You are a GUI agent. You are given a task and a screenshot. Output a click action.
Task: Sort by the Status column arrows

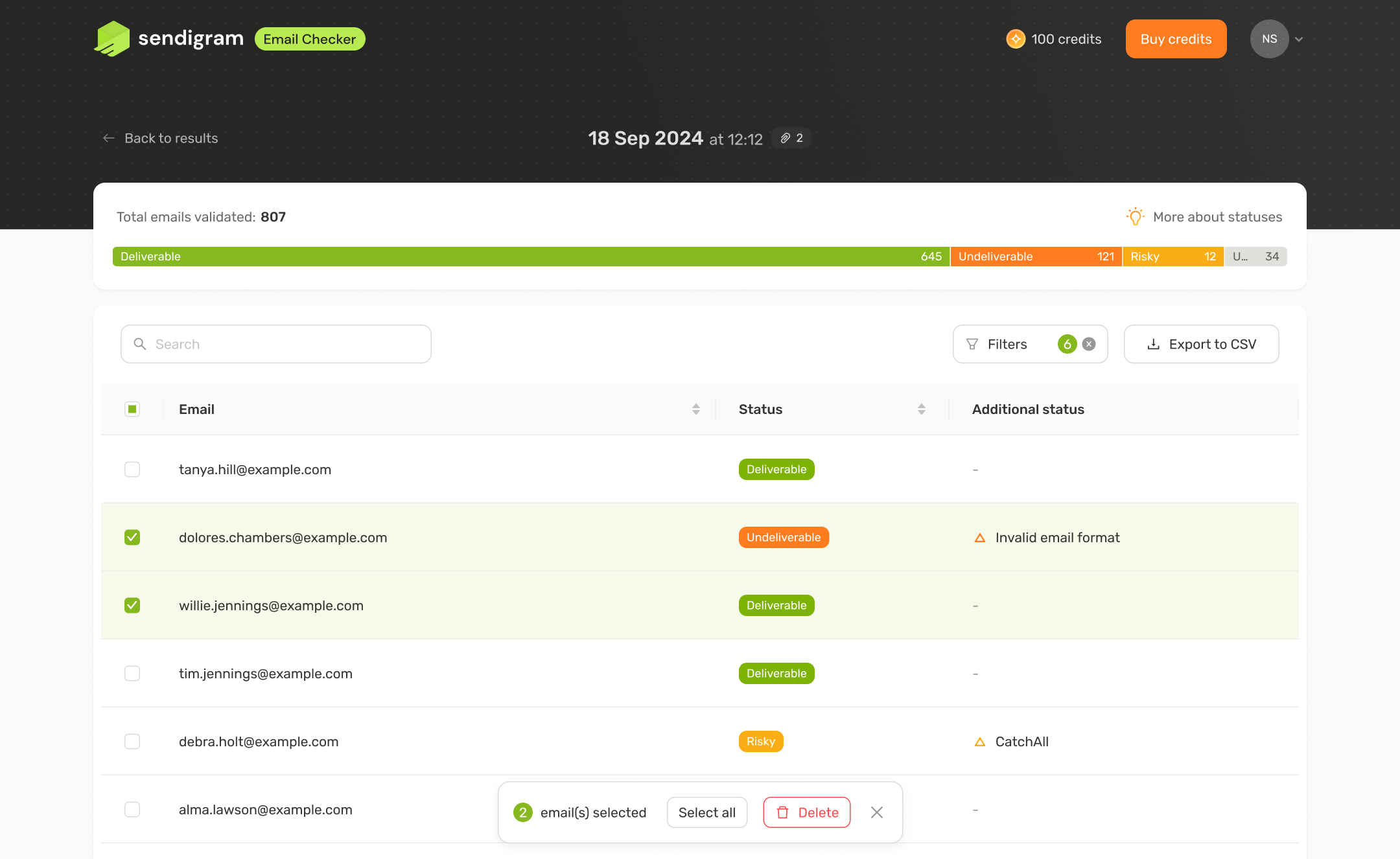pyautogui.click(x=921, y=409)
